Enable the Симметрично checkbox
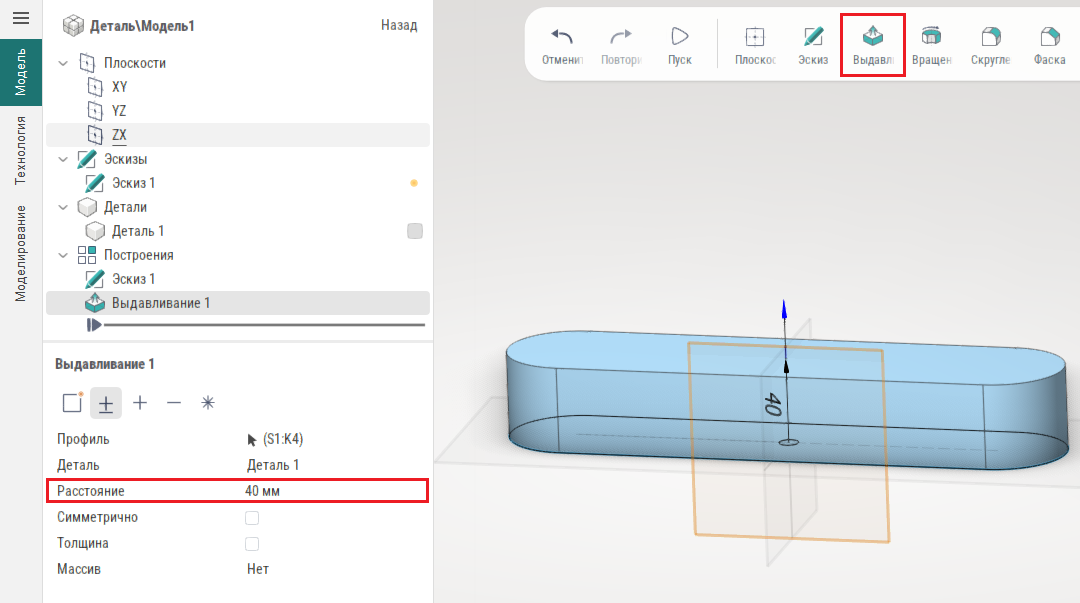Viewport: 1080px width, 603px height. click(x=252, y=518)
